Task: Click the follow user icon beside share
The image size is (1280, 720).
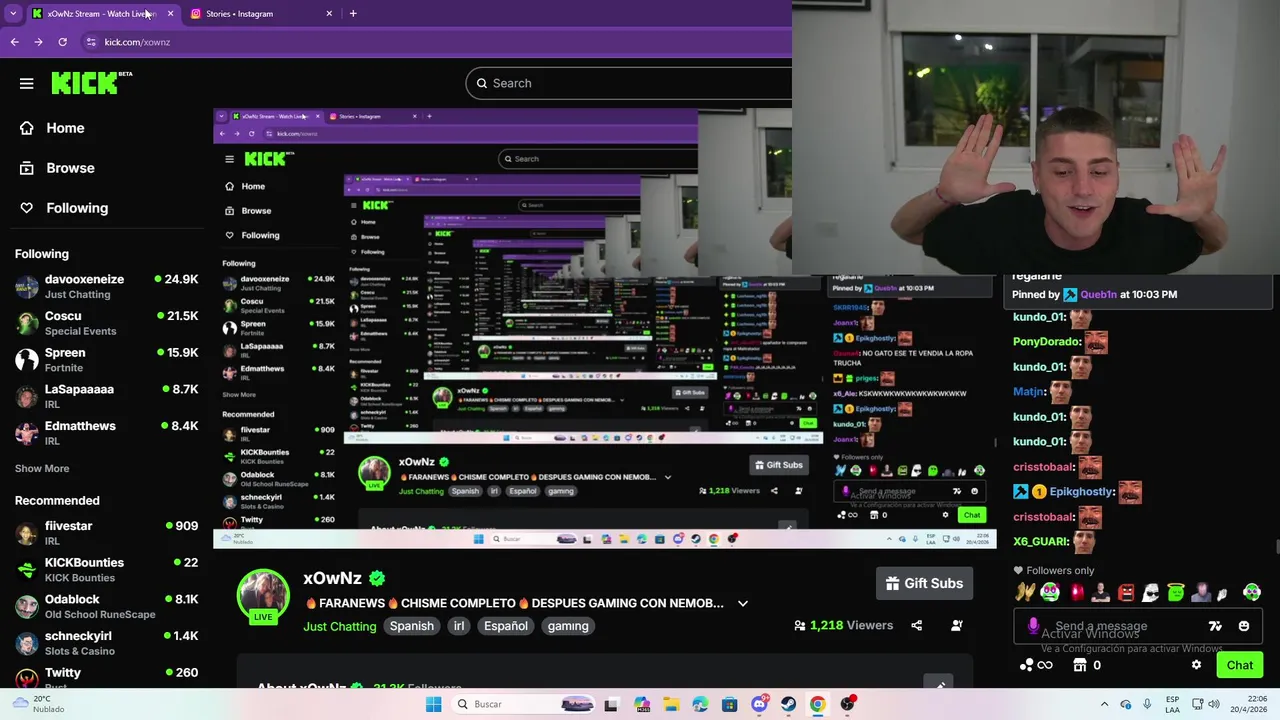Action: click(x=957, y=626)
